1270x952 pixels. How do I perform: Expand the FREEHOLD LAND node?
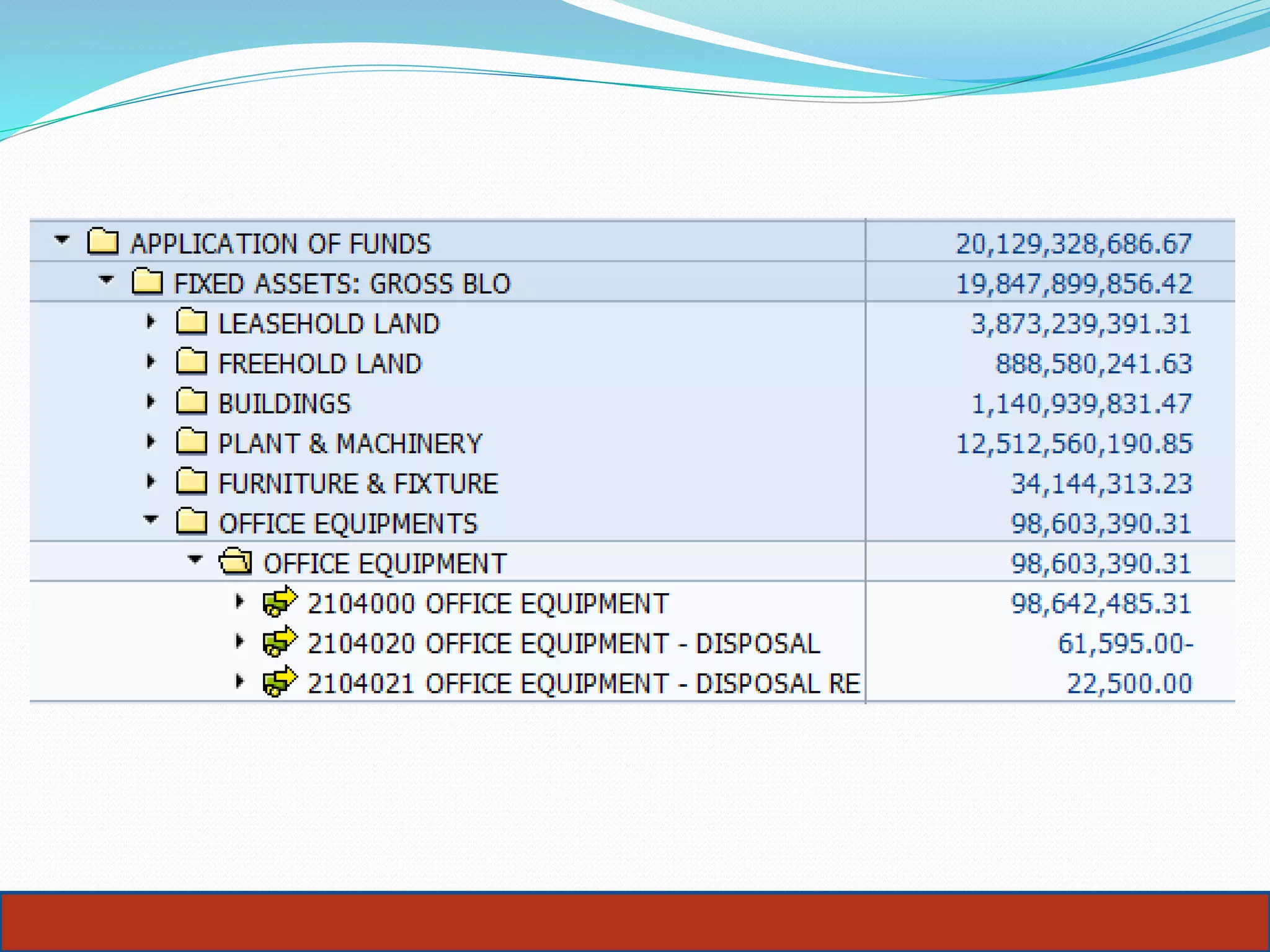[x=151, y=361]
